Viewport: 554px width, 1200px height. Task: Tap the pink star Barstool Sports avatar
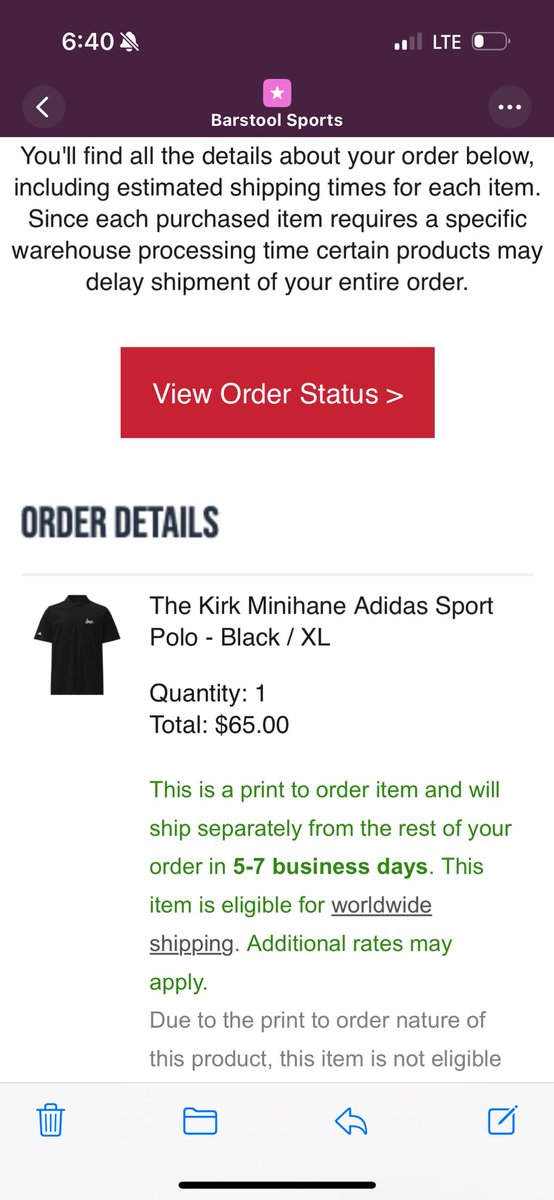277,92
